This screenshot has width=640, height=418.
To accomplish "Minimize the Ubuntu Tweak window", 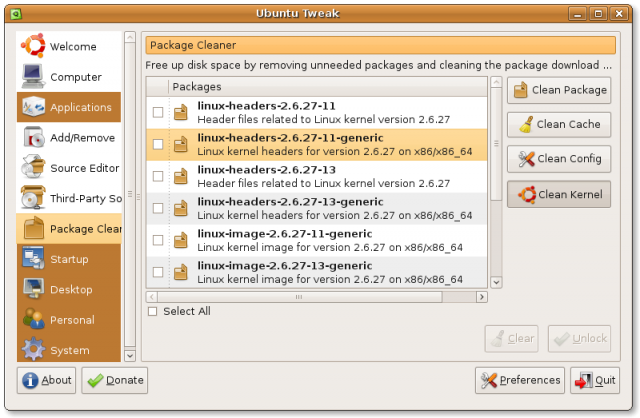I will (578, 14).
